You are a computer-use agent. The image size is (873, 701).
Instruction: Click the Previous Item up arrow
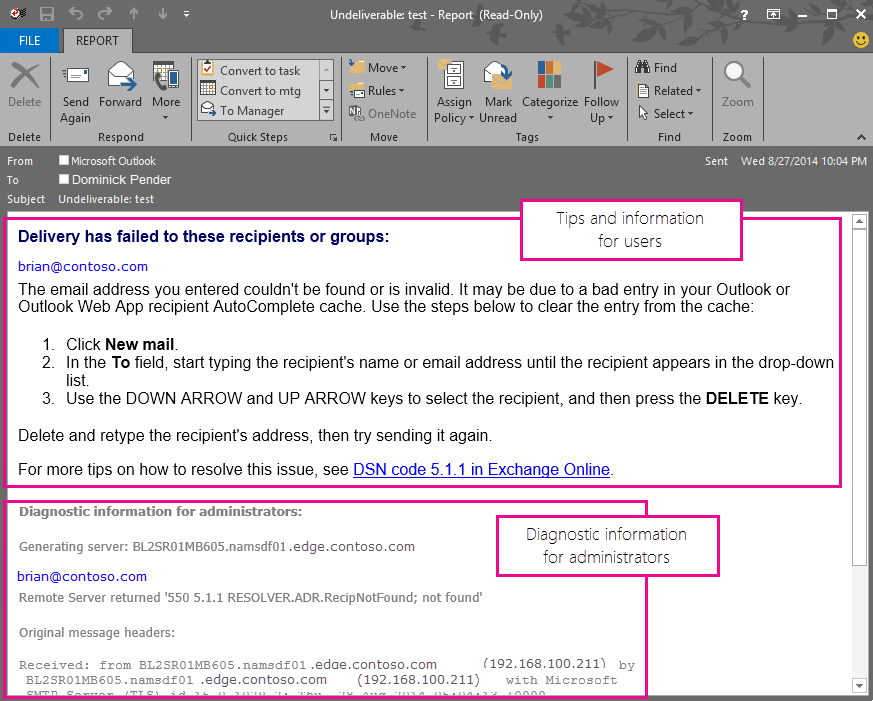pyautogui.click(x=134, y=14)
